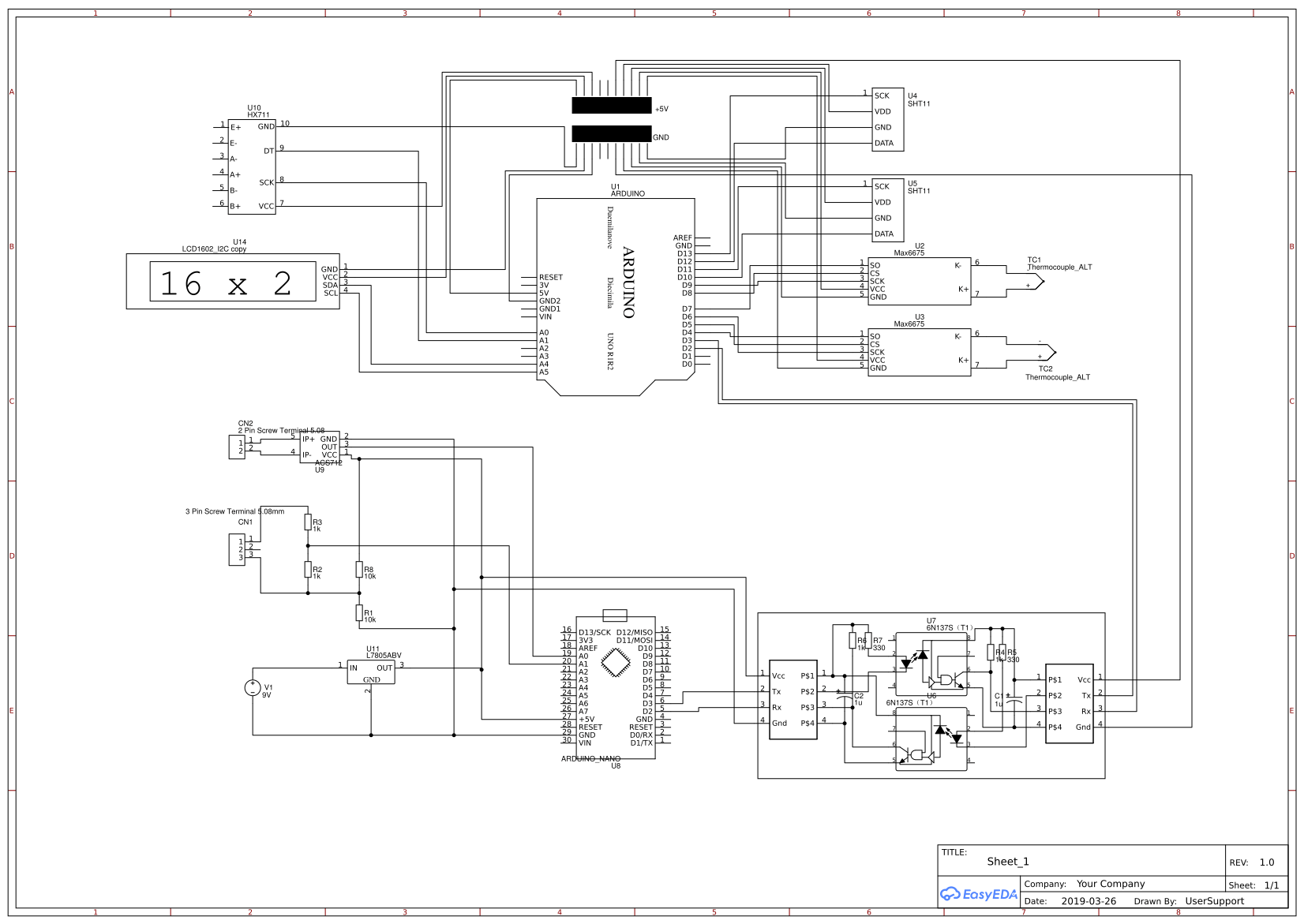Click the 'UserSupport' drawn-by value
Screen dimensions: 1304x924
(x=1214, y=901)
